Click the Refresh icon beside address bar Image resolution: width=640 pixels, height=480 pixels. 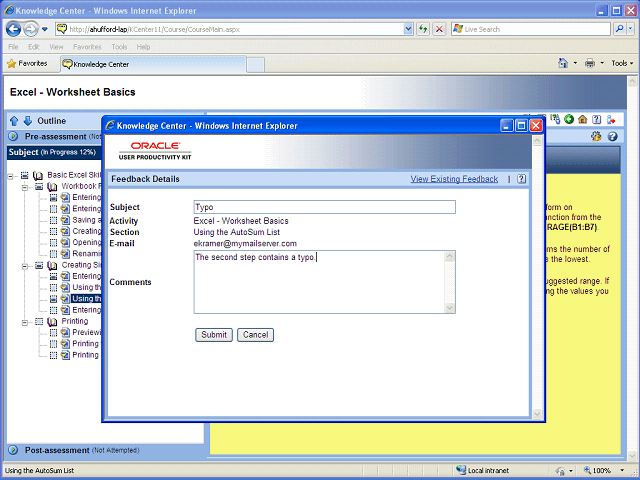(x=423, y=29)
